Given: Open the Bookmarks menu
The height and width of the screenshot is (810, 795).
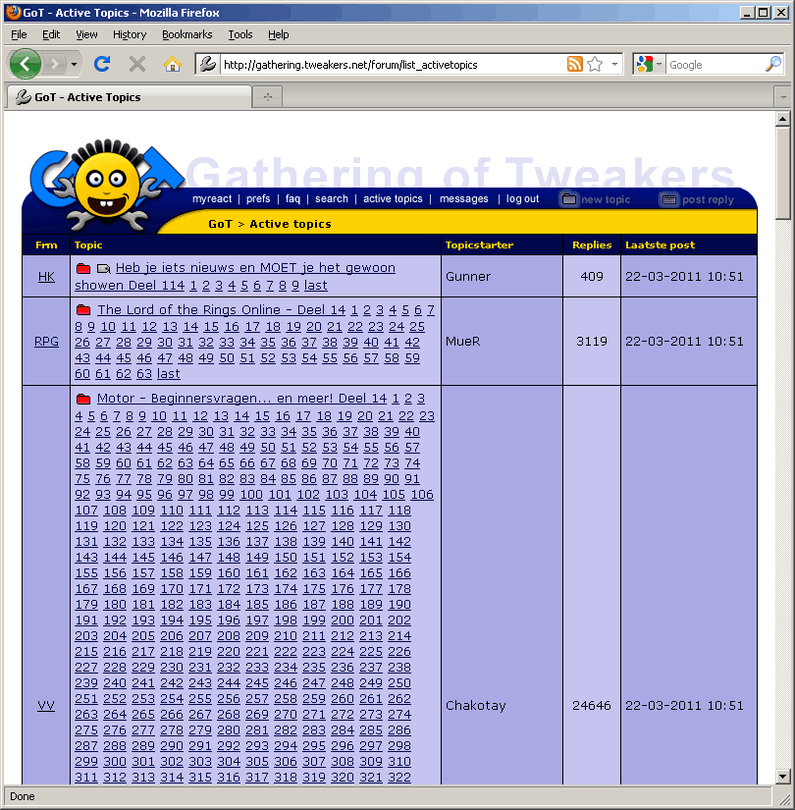Looking at the screenshot, I should click(187, 35).
